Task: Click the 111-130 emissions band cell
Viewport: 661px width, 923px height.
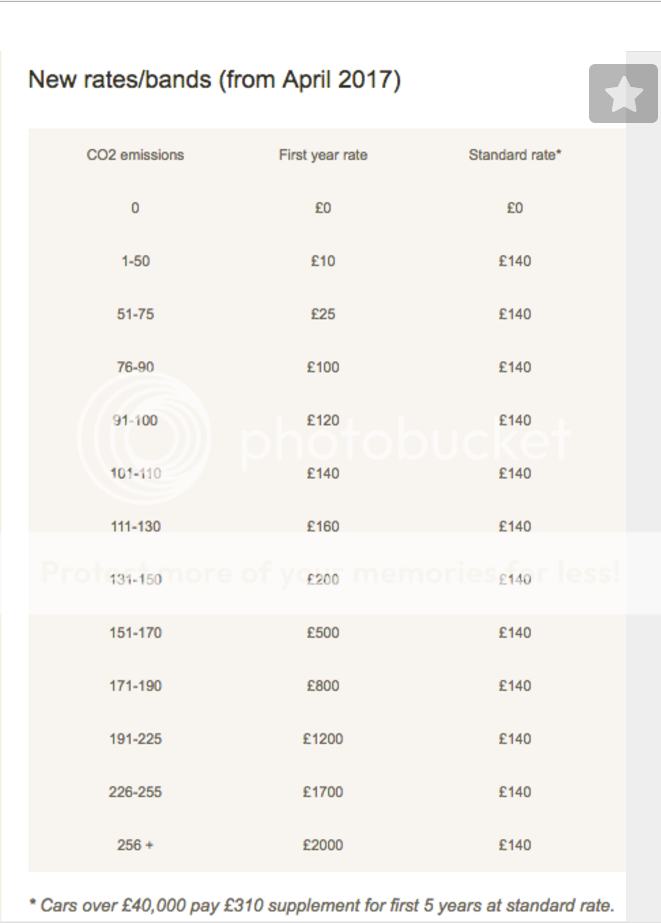Action: click(x=136, y=526)
